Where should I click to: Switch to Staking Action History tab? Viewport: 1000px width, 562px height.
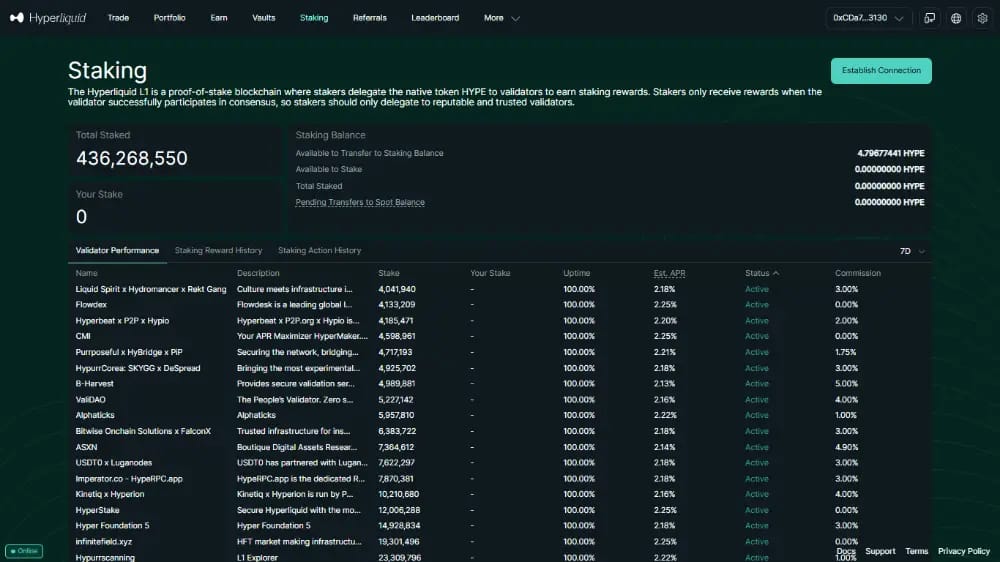320,251
